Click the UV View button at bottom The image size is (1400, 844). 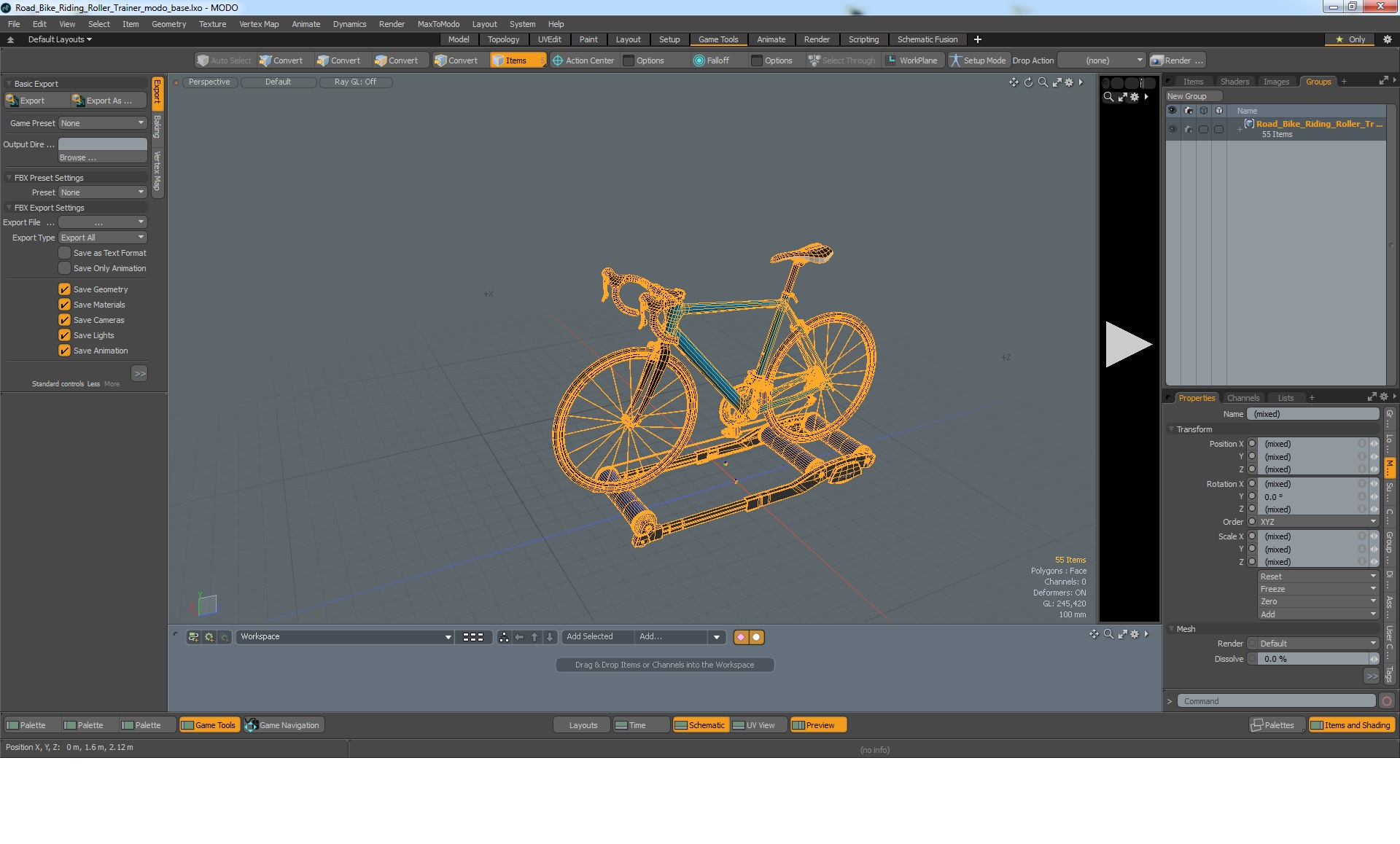click(x=758, y=725)
